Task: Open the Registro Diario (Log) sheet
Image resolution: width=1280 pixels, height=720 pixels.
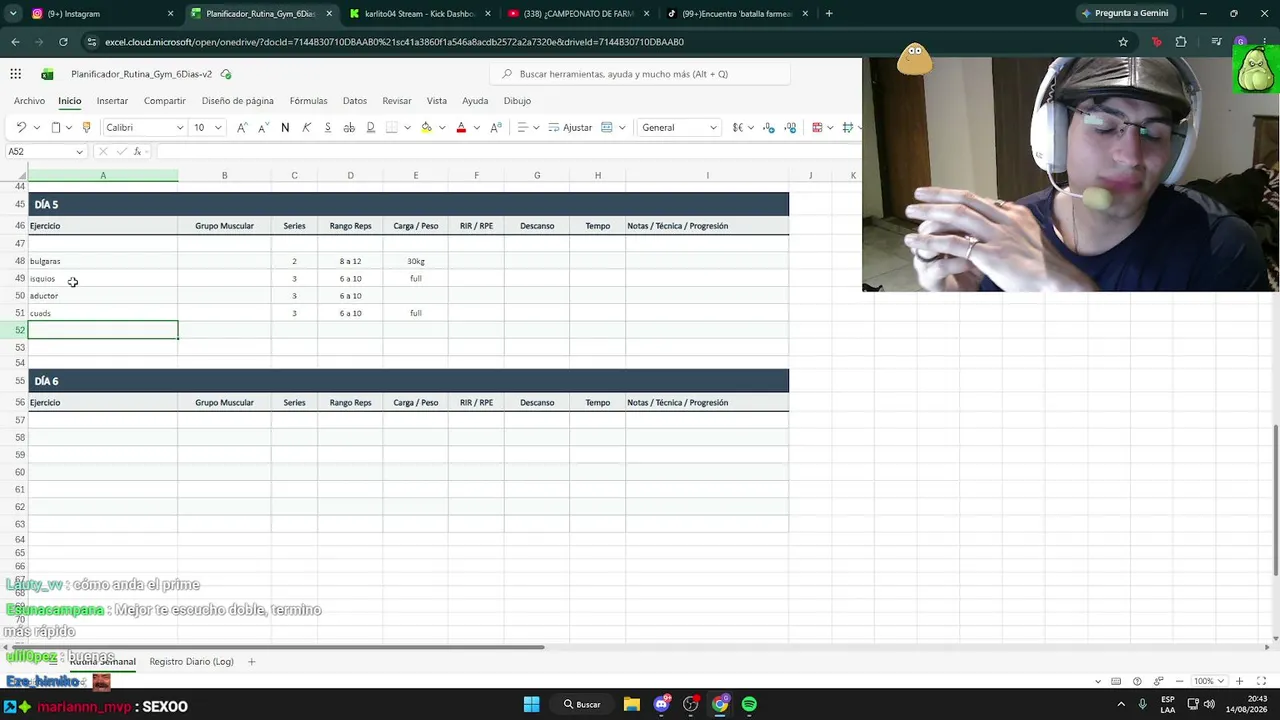Action: (x=191, y=662)
